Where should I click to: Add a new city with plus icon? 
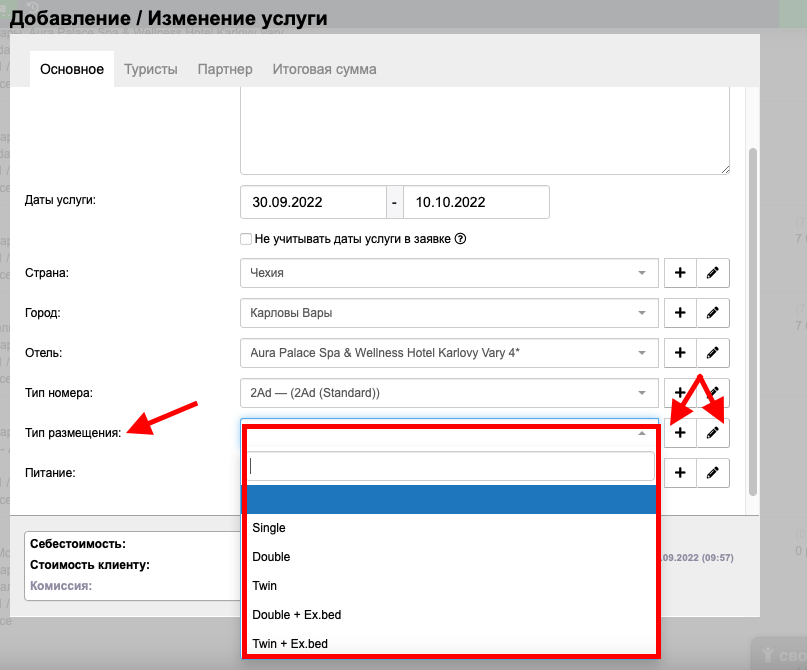point(680,313)
